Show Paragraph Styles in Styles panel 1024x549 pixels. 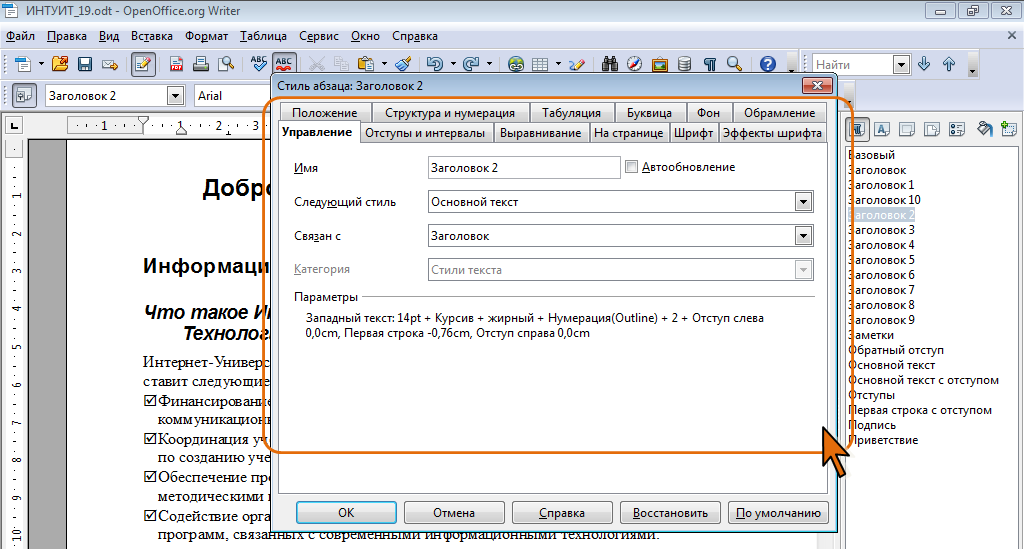coord(857,129)
